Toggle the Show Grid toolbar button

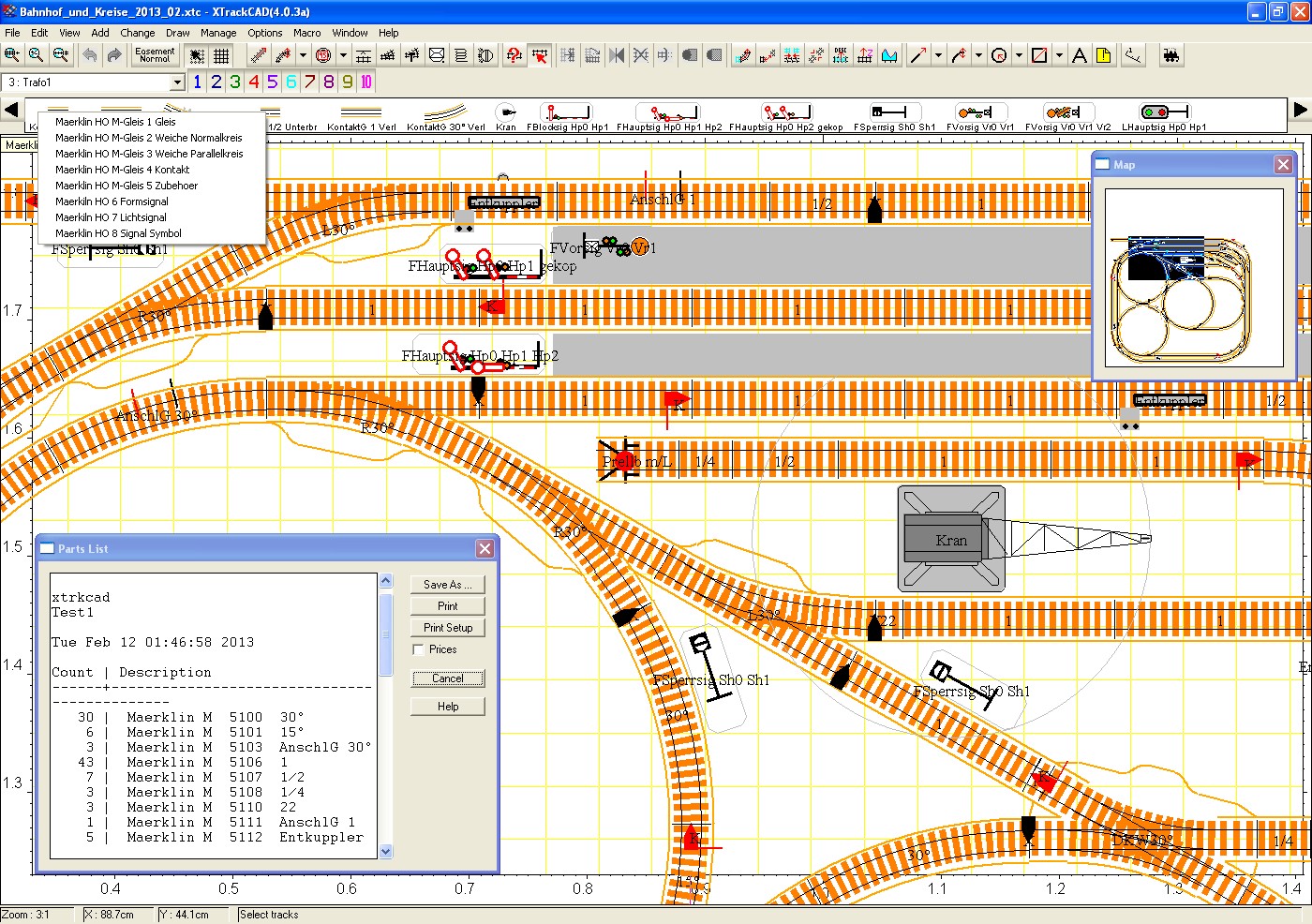[x=221, y=55]
